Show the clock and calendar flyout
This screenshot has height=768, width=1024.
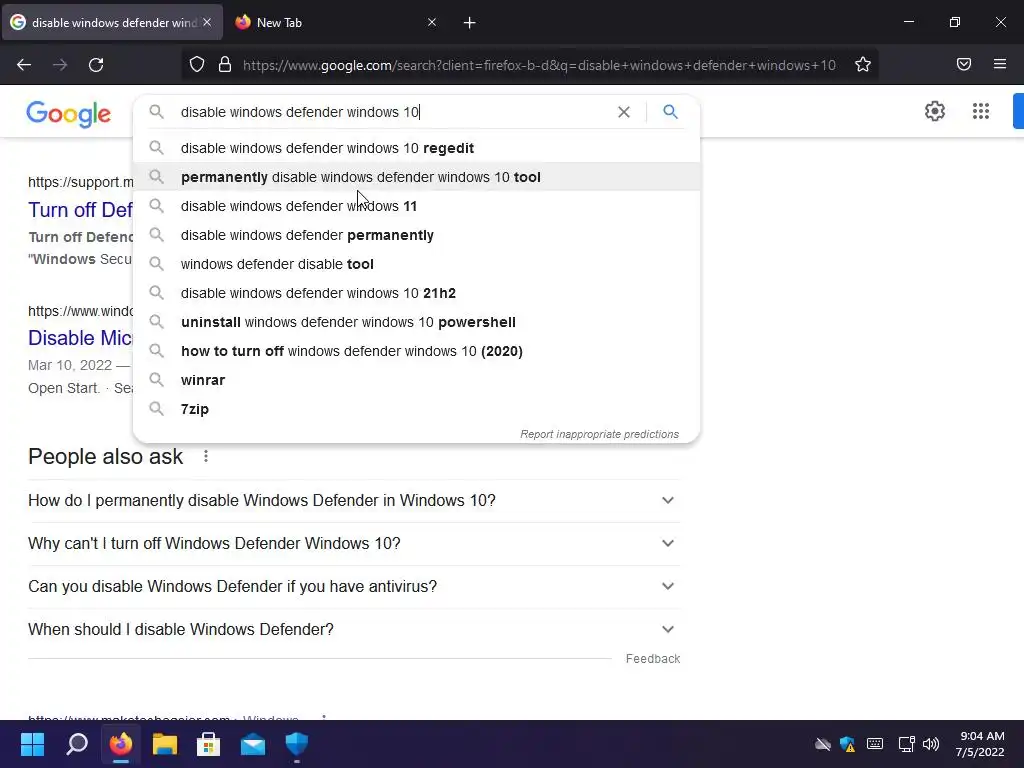click(x=980, y=744)
